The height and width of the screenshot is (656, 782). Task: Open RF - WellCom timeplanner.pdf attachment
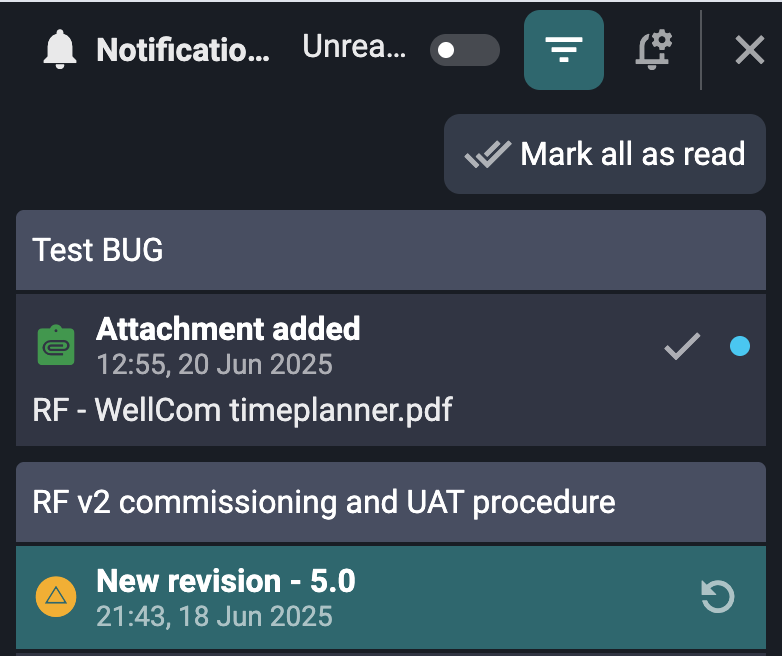(242, 410)
